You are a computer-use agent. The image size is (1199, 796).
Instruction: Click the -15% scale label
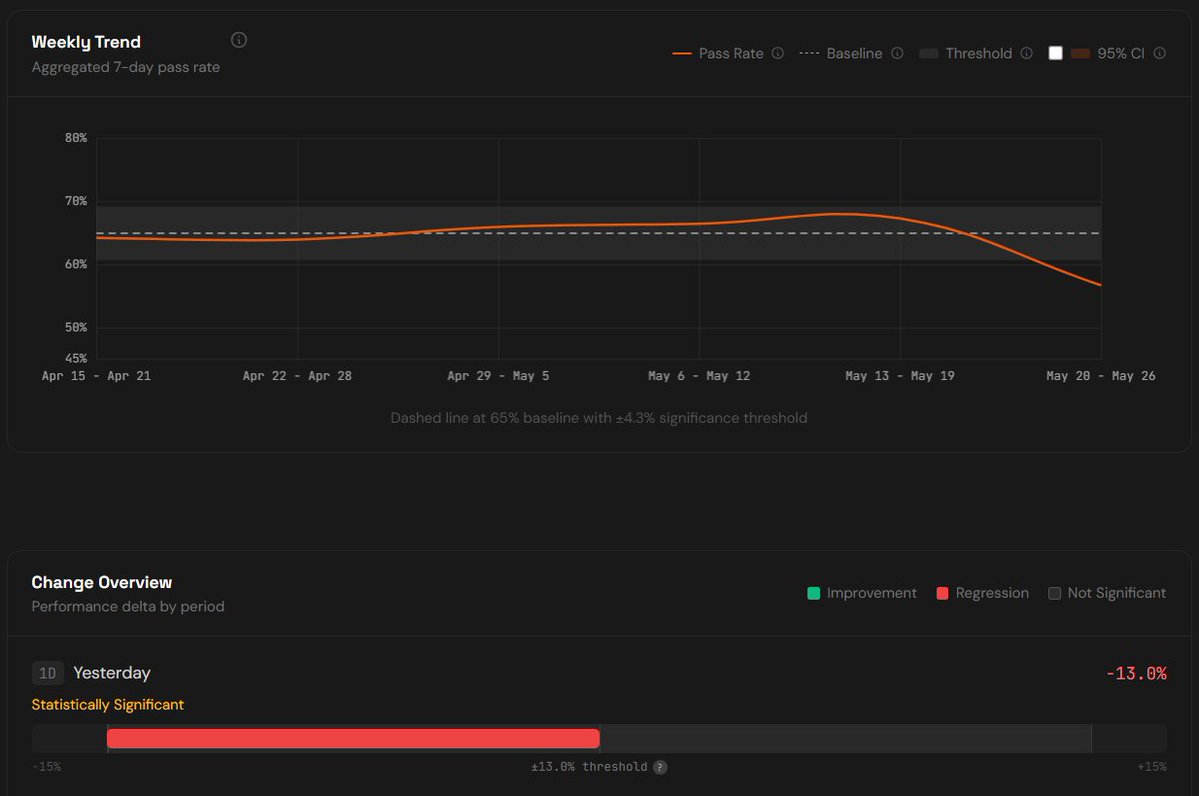(x=47, y=767)
